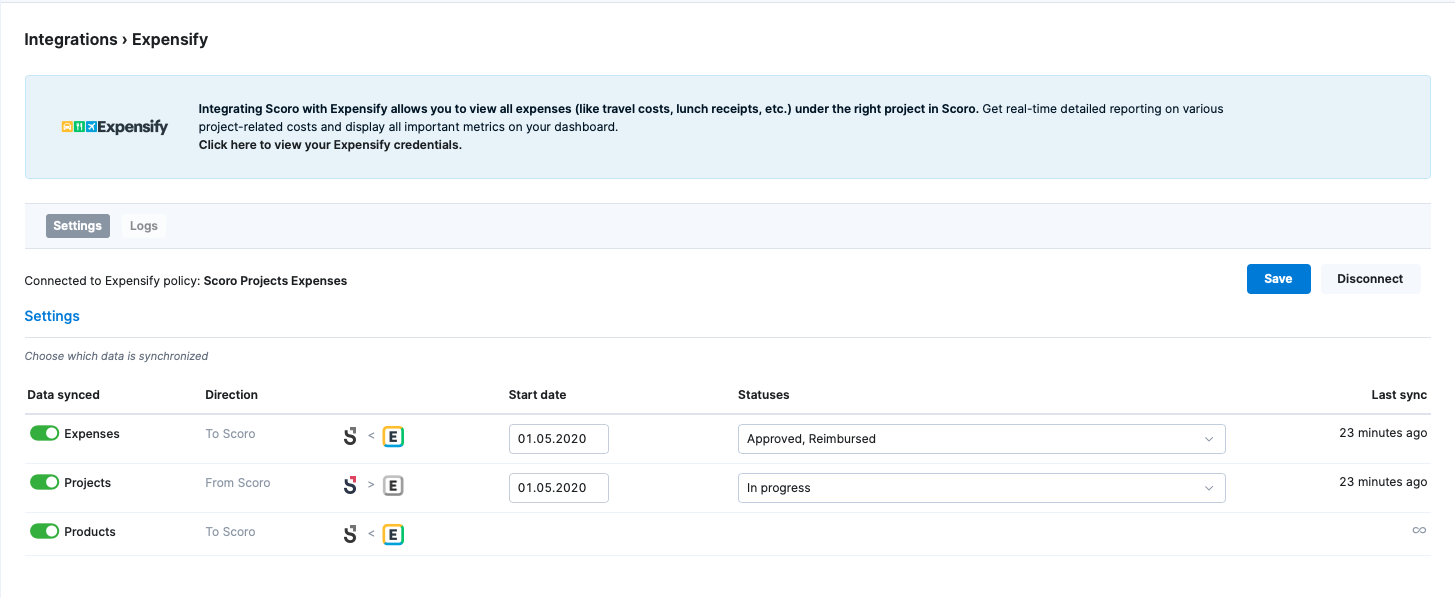Click the direction arrow in Projects row
Viewport: 1455px width, 598px height.
(371, 485)
